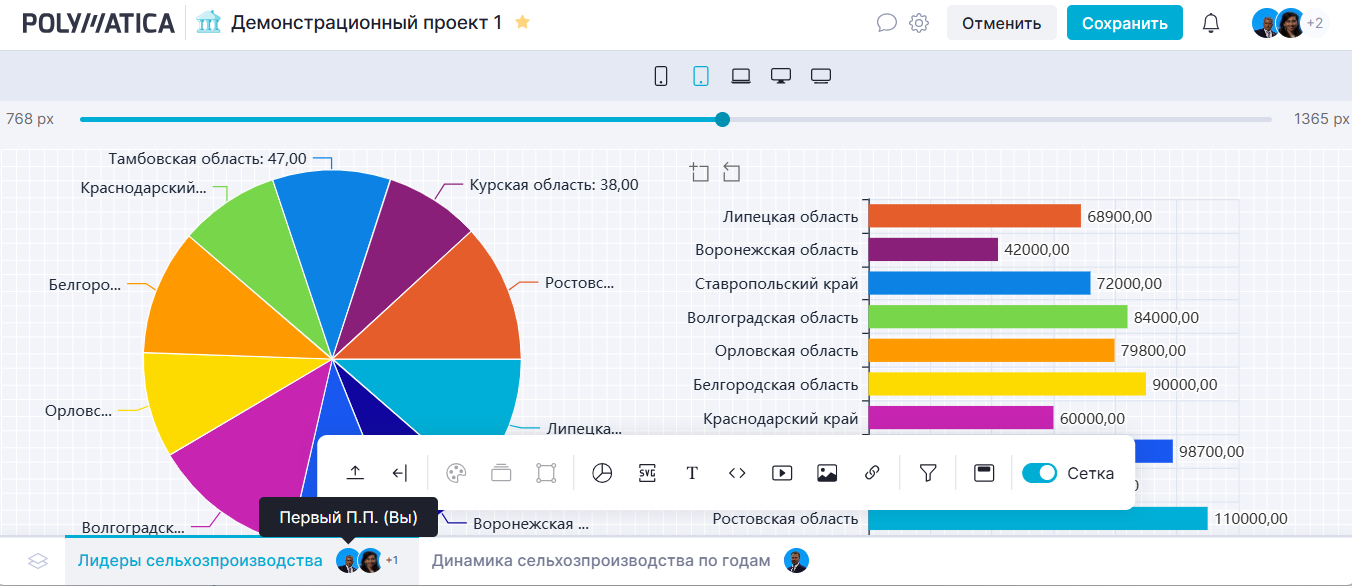Switch to Динамика сельхозпроизводства по годам tab

pos(601,561)
